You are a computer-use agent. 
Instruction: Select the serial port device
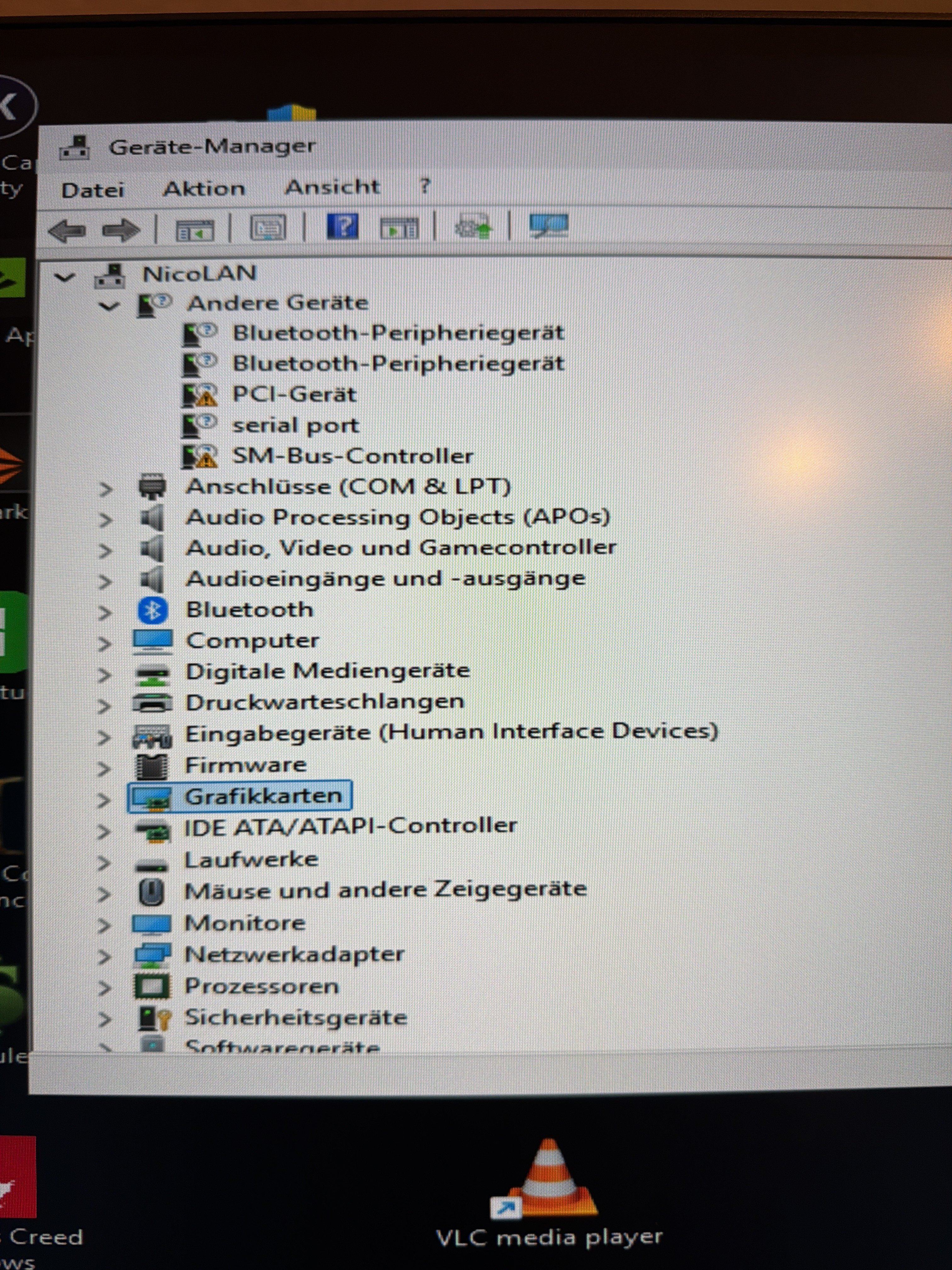(x=295, y=426)
